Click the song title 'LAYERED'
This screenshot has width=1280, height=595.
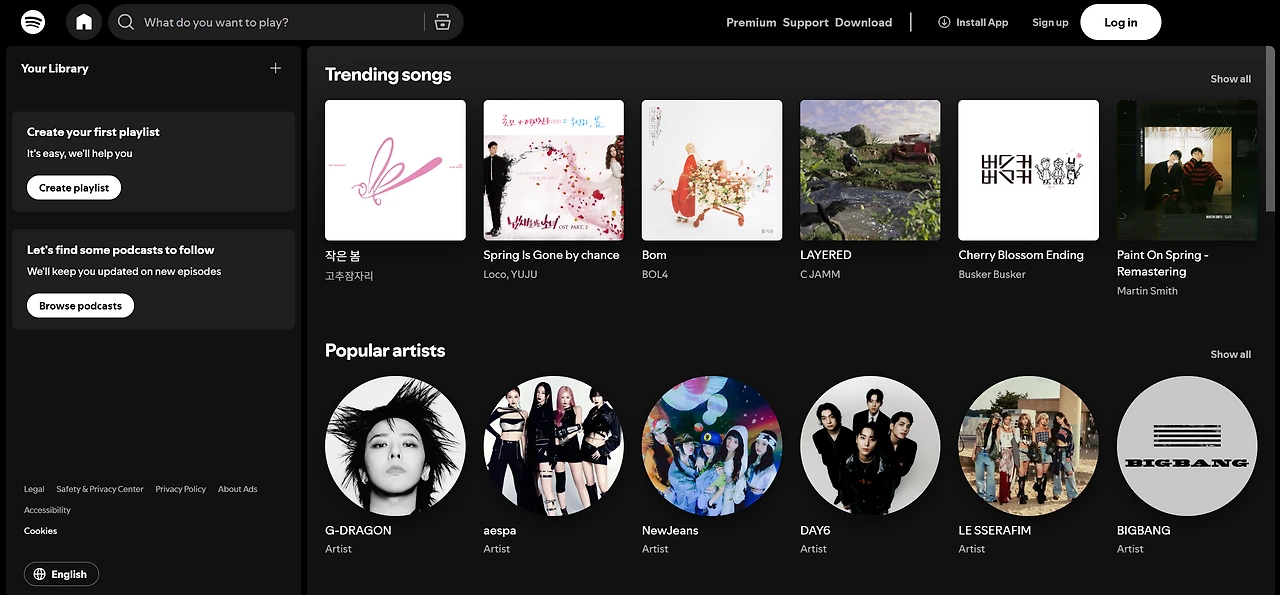tap(826, 255)
